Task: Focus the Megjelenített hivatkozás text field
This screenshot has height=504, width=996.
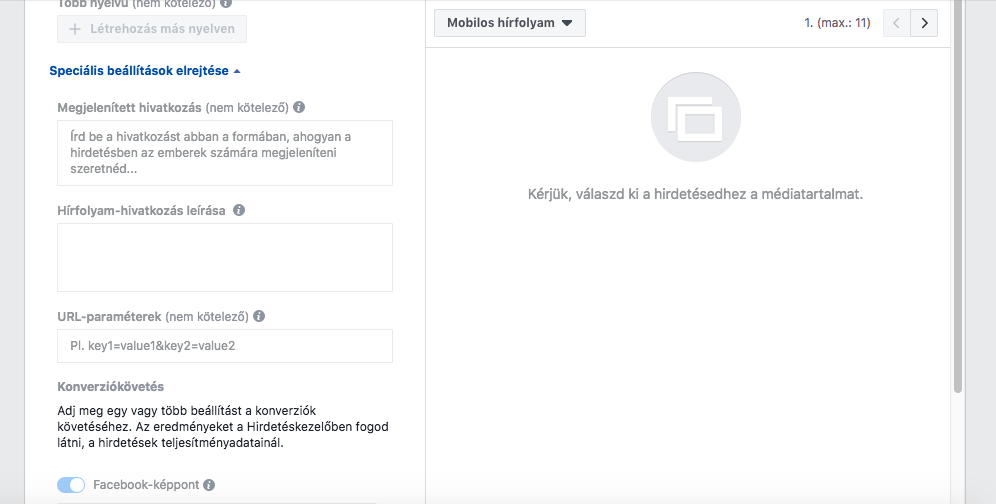Action: (225, 153)
